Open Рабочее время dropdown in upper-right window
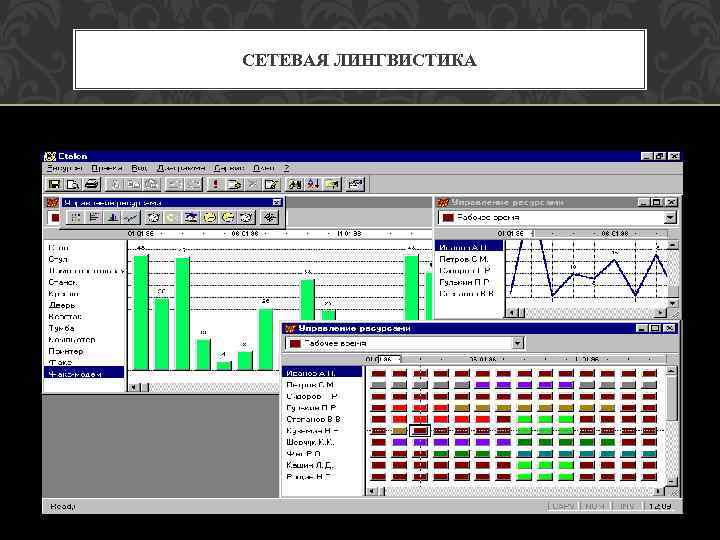This screenshot has width=720, height=540. click(x=670, y=218)
